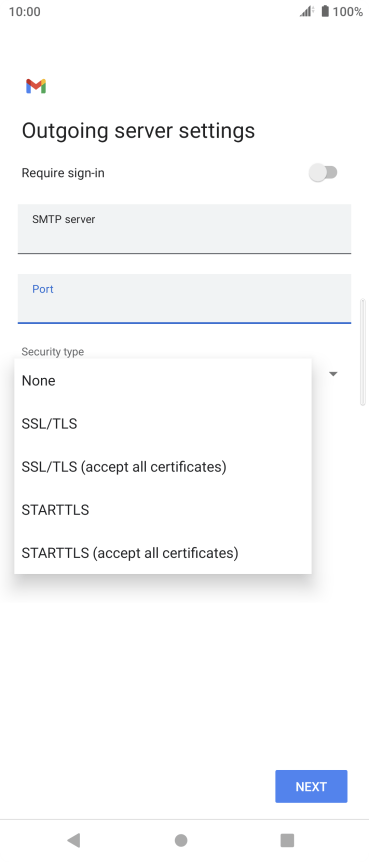Click the vertical scrollbar on right edge

click(x=362, y=352)
